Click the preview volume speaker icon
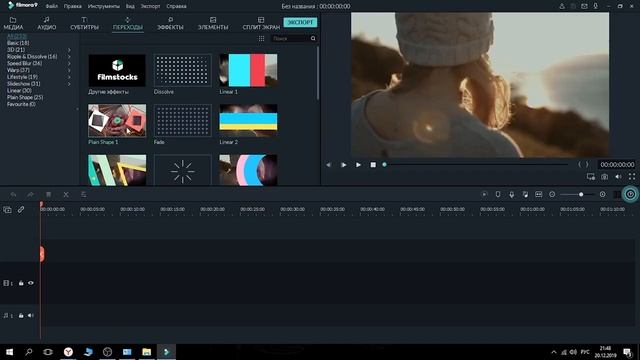This screenshot has width=640, height=360. pos(618,177)
